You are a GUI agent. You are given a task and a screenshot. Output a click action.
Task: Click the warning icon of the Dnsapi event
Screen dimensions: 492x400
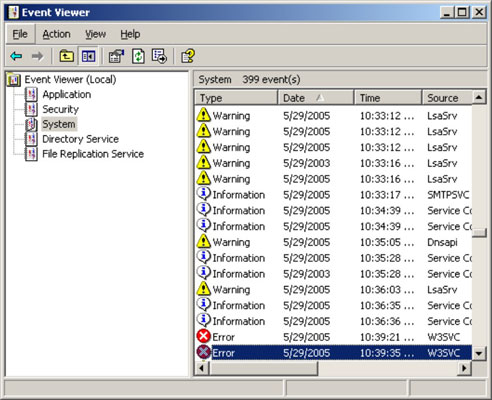203,241
